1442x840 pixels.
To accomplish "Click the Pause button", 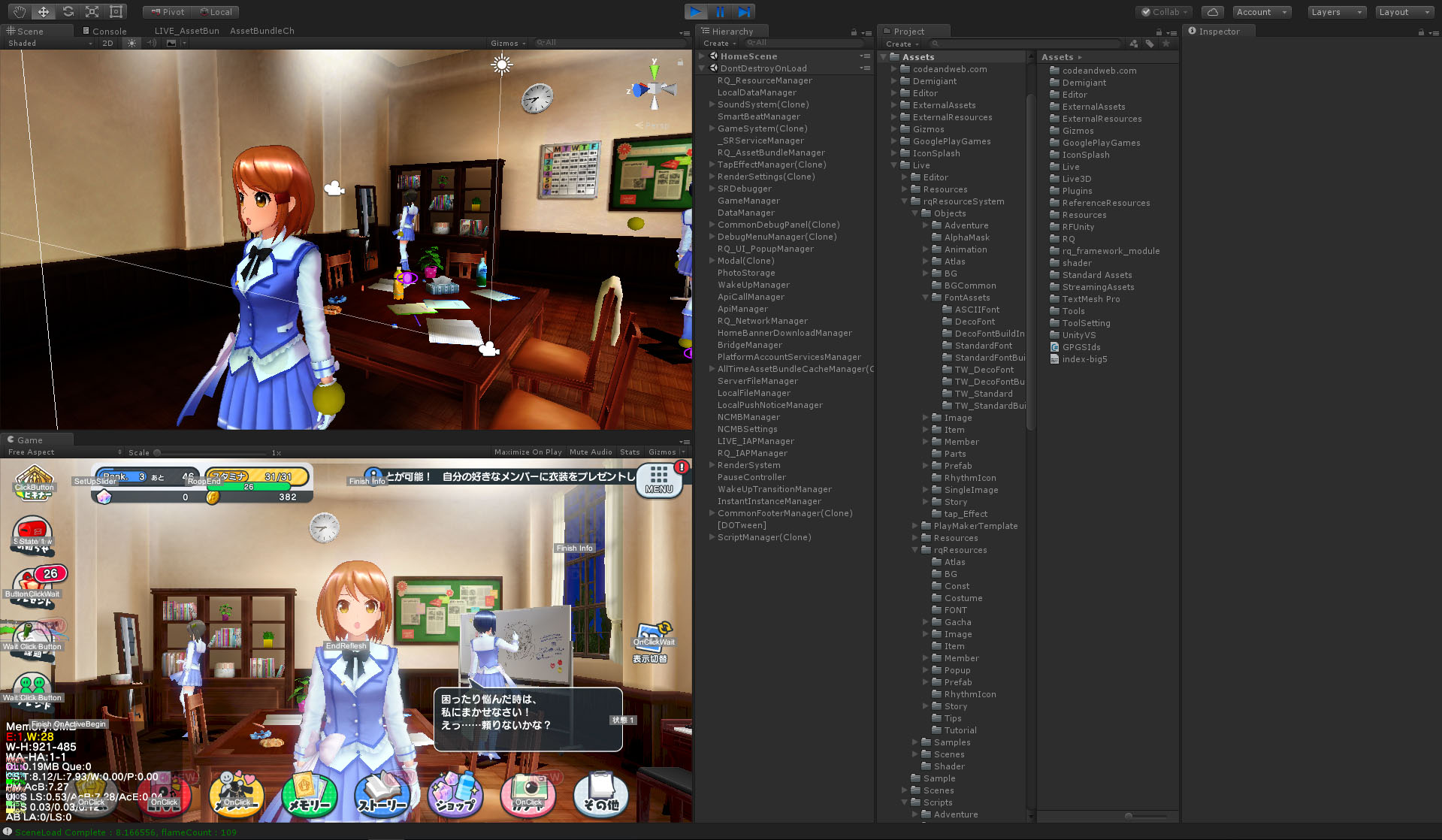I will click(x=720, y=11).
